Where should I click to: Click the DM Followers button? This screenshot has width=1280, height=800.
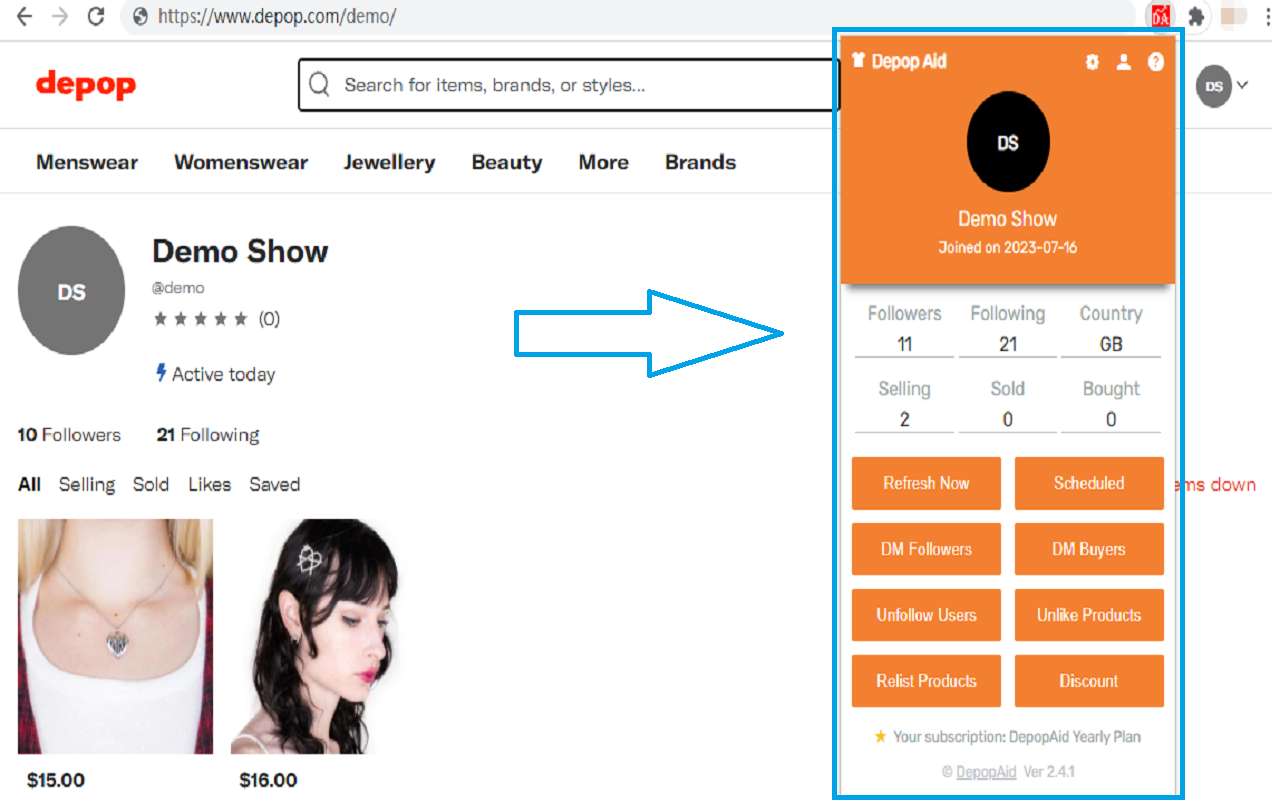tap(926, 549)
